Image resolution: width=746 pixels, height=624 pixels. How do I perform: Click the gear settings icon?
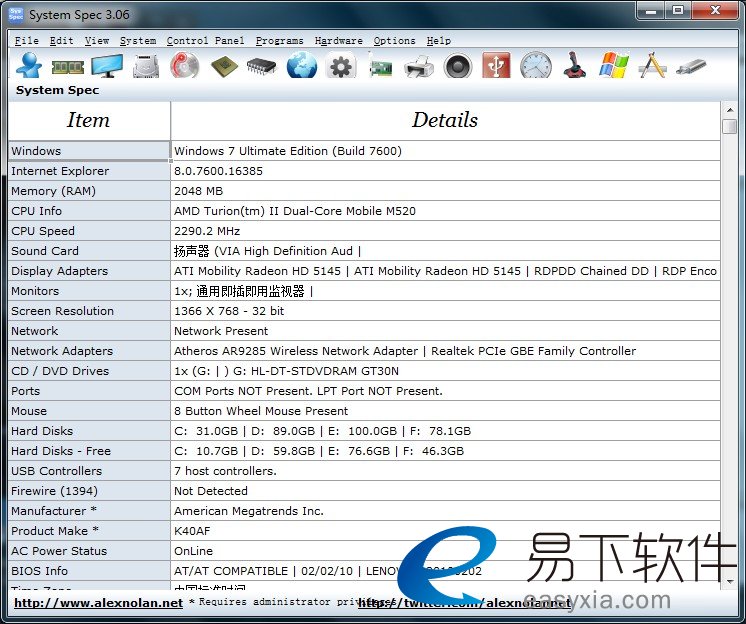tap(341, 66)
